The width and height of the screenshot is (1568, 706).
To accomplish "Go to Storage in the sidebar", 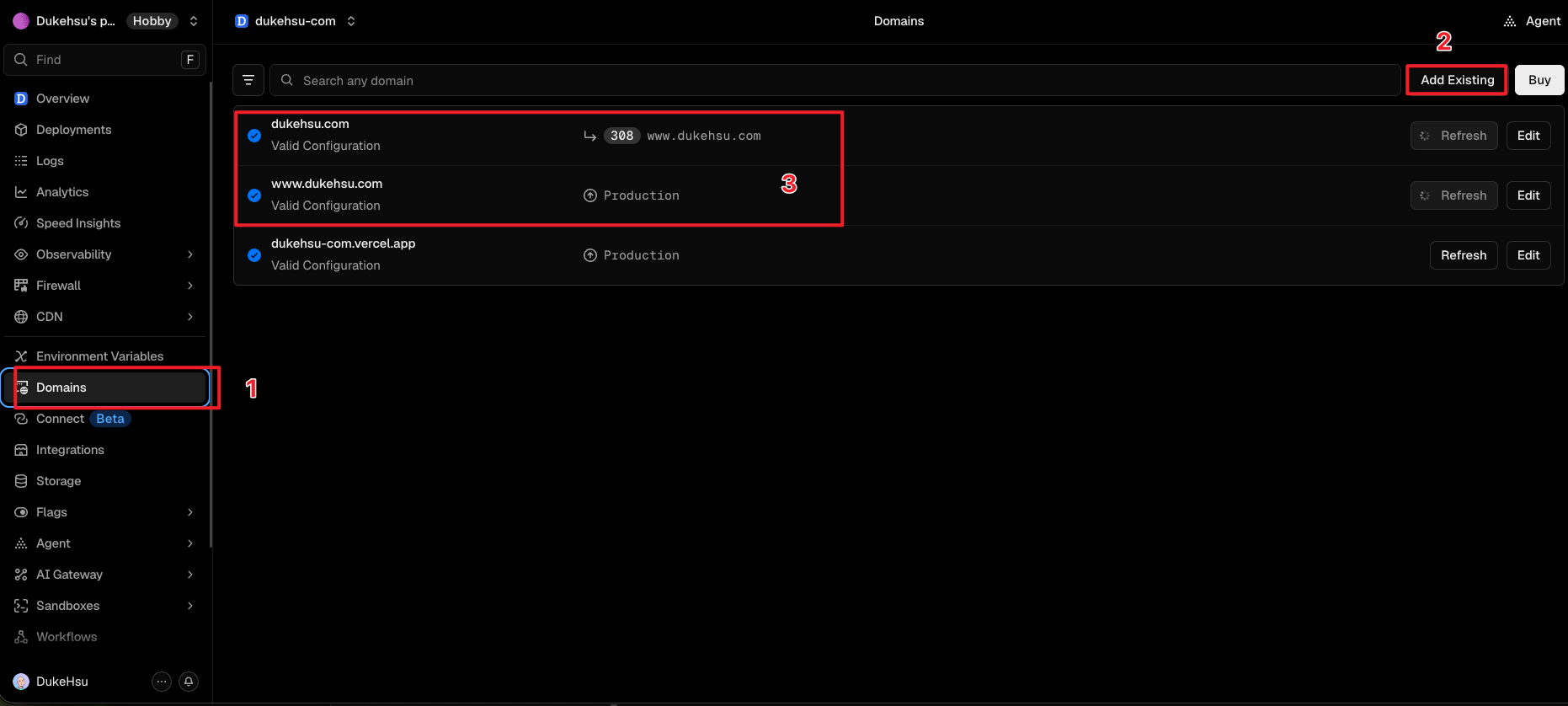I will point(105,481).
